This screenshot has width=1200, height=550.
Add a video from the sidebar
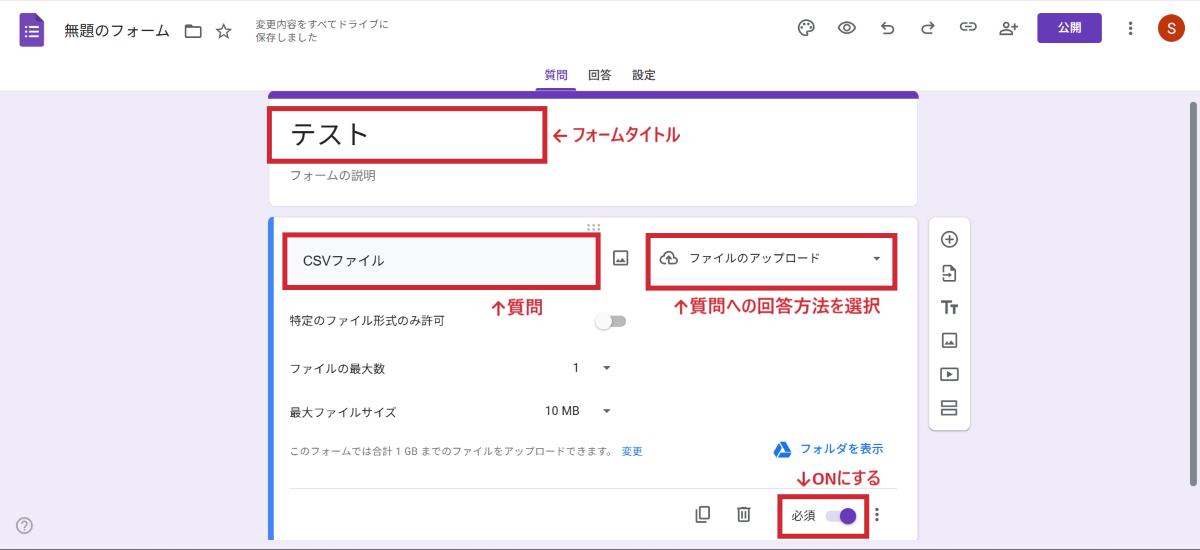[x=949, y=374]
